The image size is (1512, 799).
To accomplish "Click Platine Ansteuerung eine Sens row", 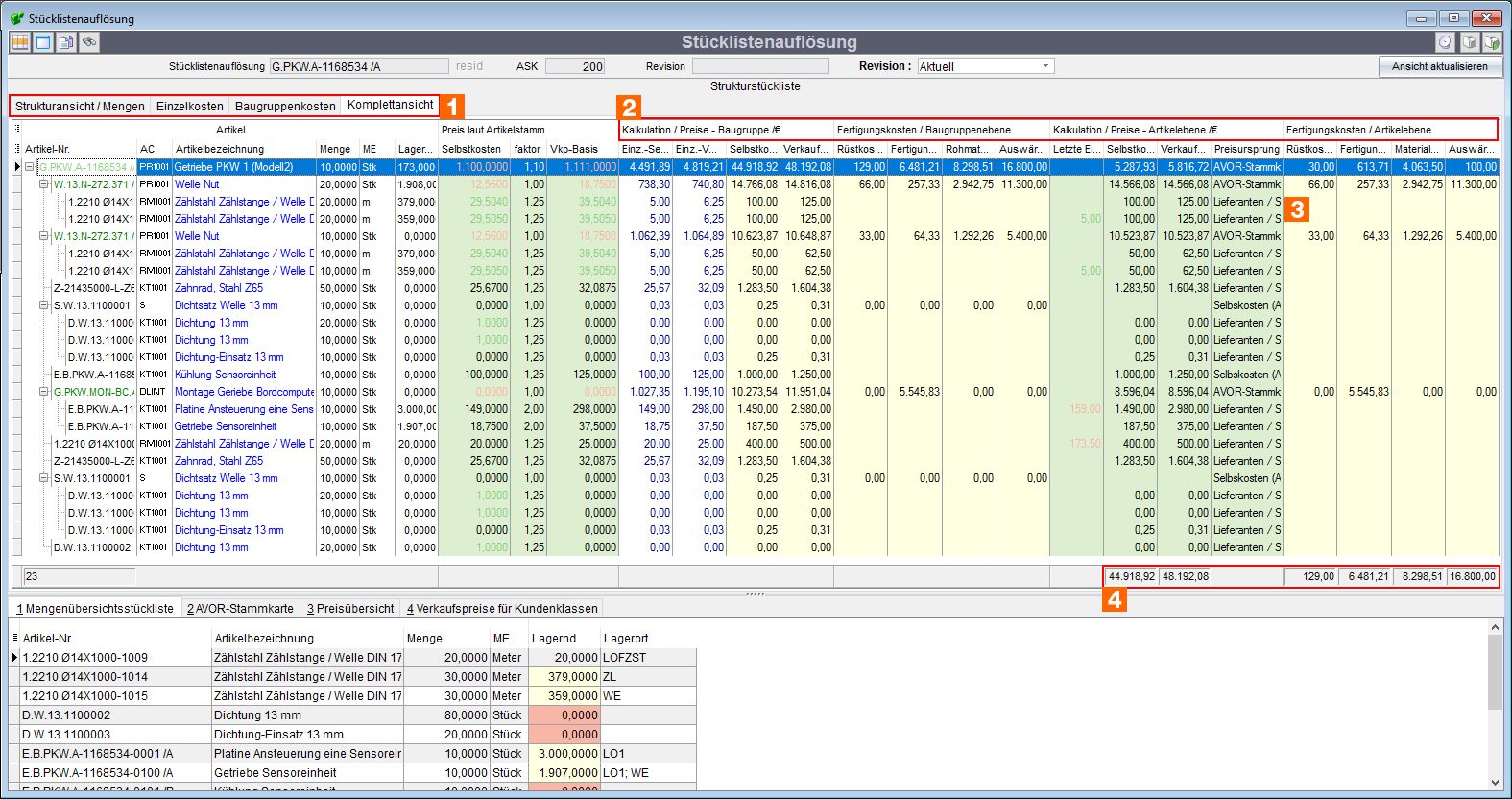I will click(756, 409).
